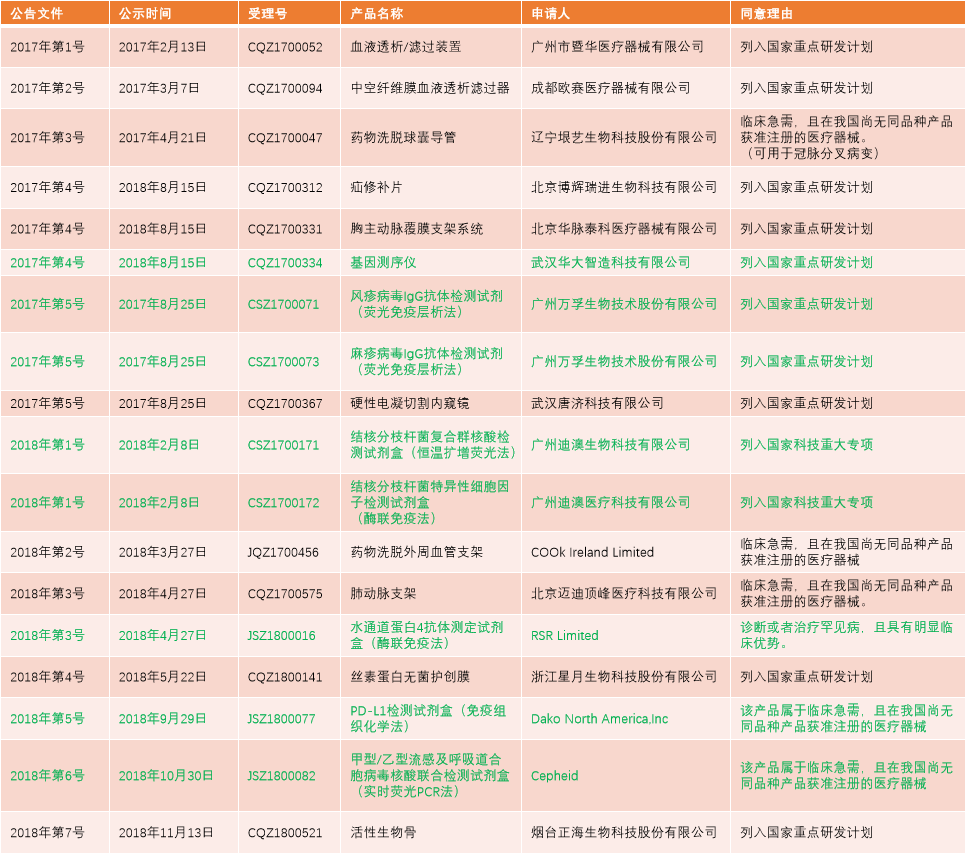Select product 麻疹病毒IgG抗体检测试剂
Screen dimensions: 967x854
(x=426, y=361)
